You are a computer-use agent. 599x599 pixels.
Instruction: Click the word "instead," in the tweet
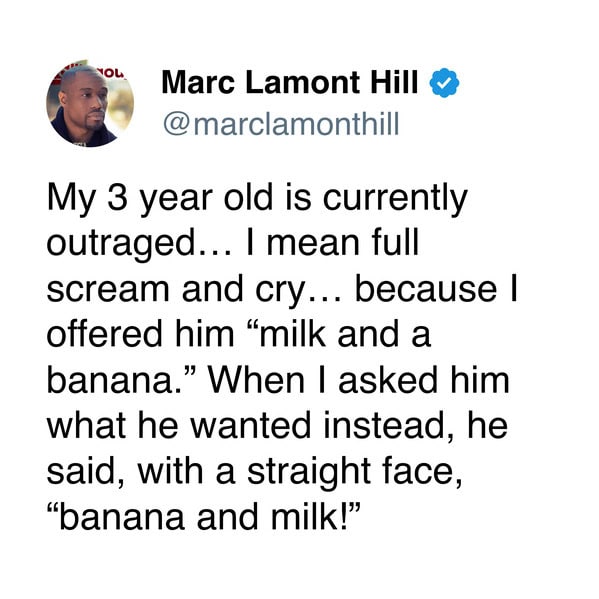pos(390,425)
